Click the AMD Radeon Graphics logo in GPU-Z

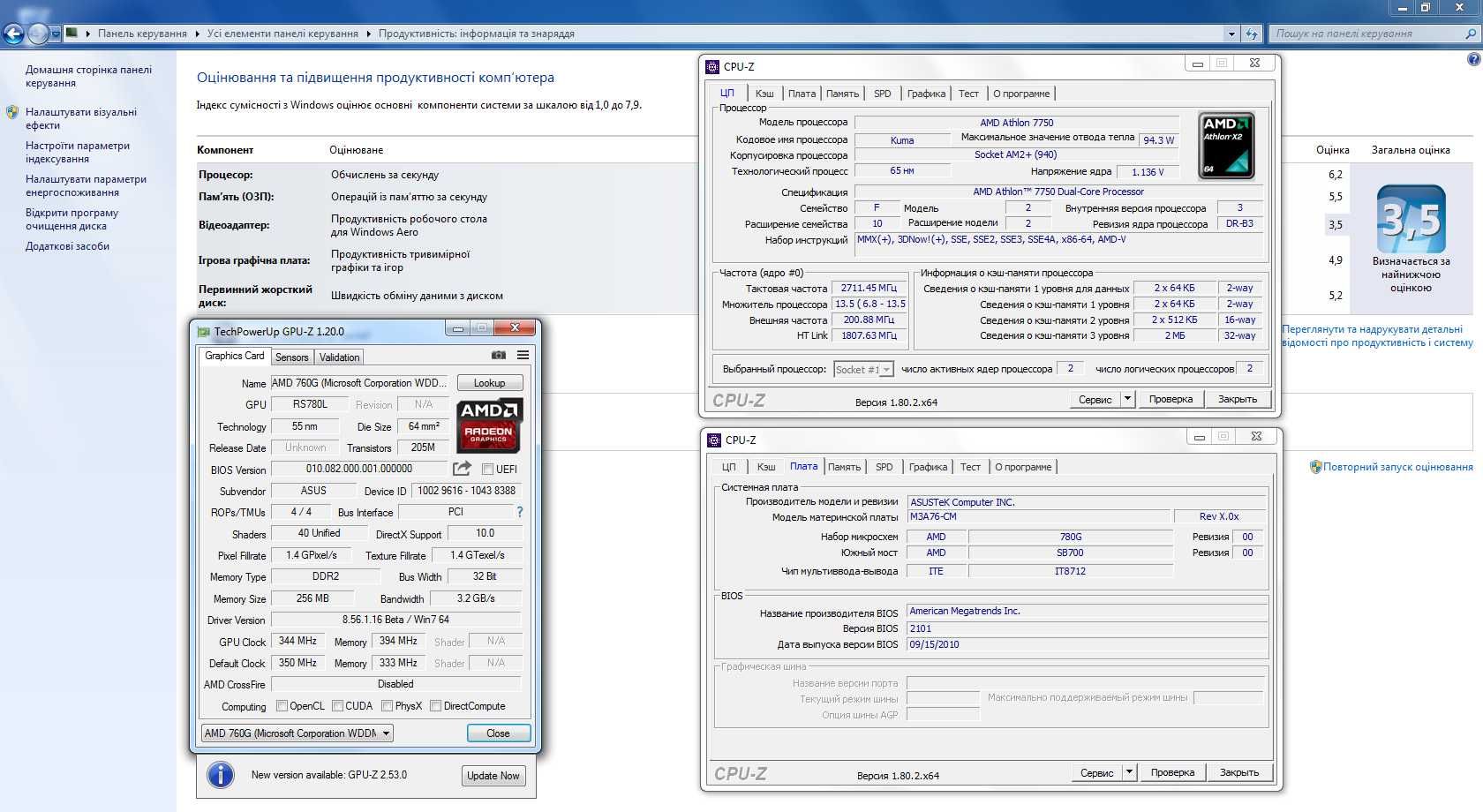tap(490, 425)
